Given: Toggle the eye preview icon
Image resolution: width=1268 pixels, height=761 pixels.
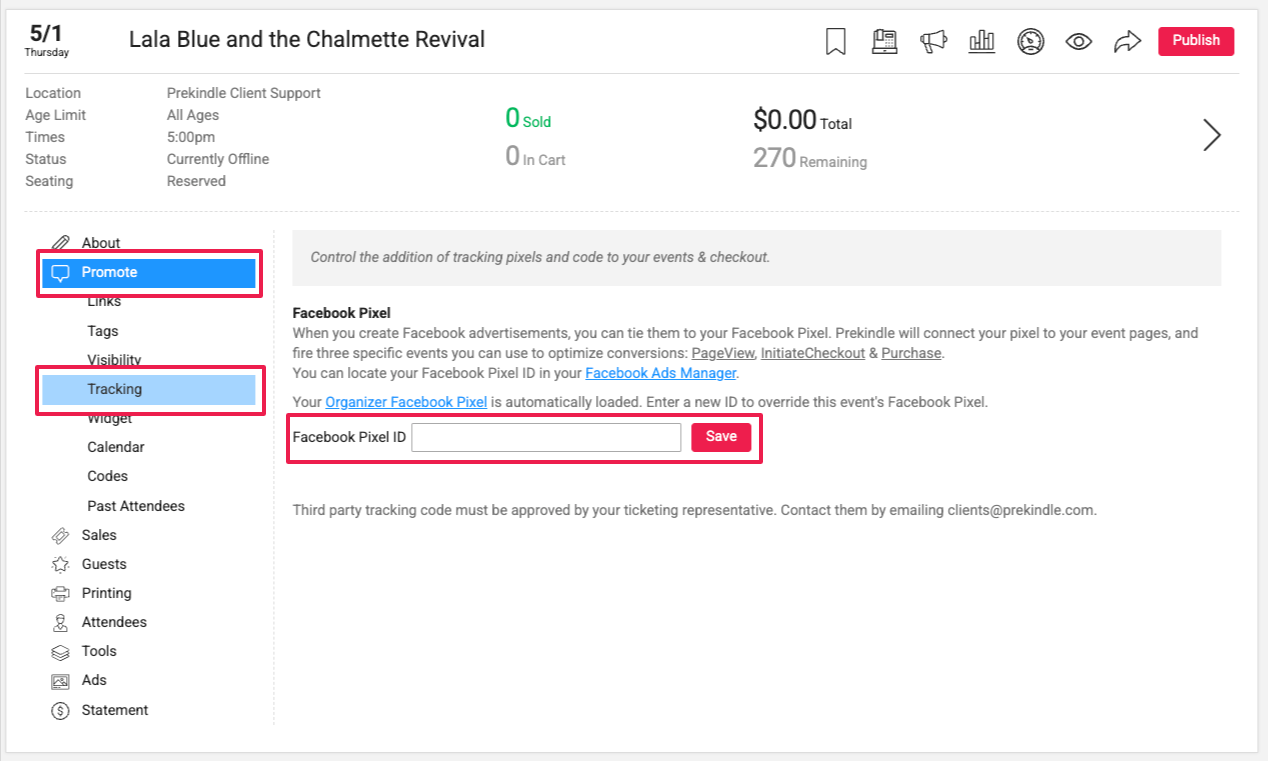Looking at the screenshot, I should point(1078,41).
